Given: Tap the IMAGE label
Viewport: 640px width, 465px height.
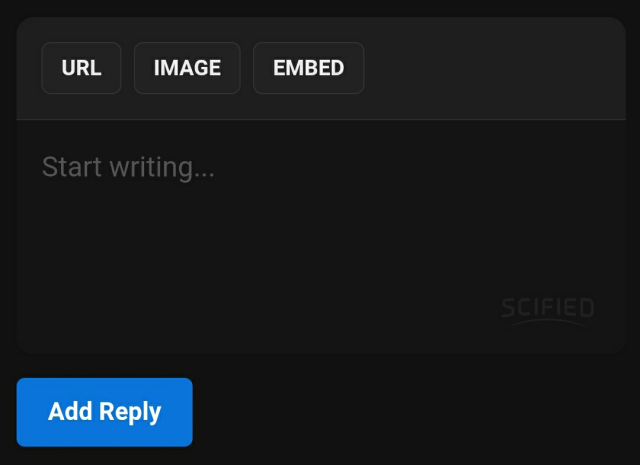Looking at the screenshot, I should 187,68.
